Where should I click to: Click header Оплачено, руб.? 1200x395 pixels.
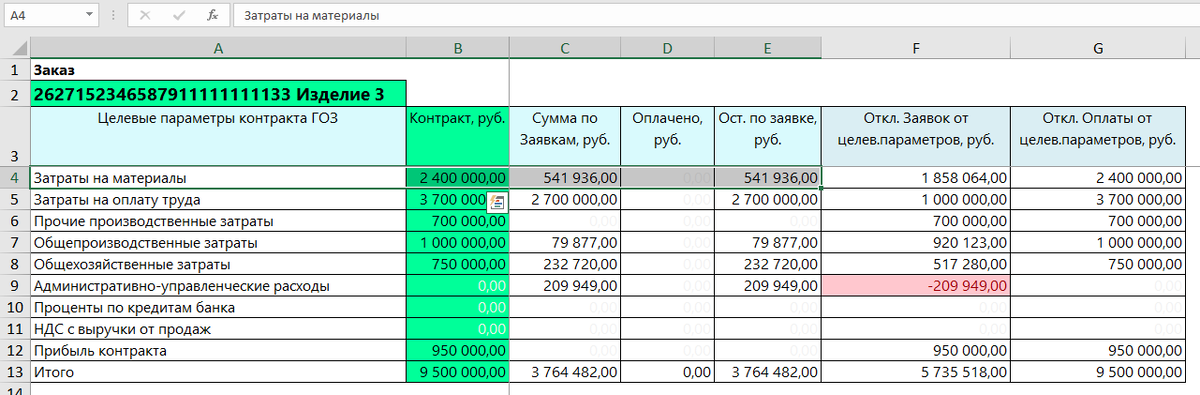click(668, 136)
